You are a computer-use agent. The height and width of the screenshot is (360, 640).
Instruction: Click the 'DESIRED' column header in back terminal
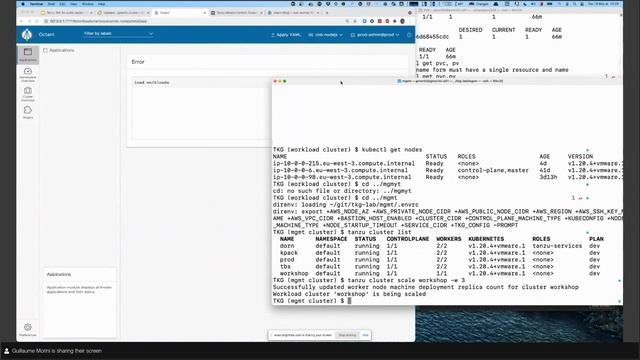point(470,30)
